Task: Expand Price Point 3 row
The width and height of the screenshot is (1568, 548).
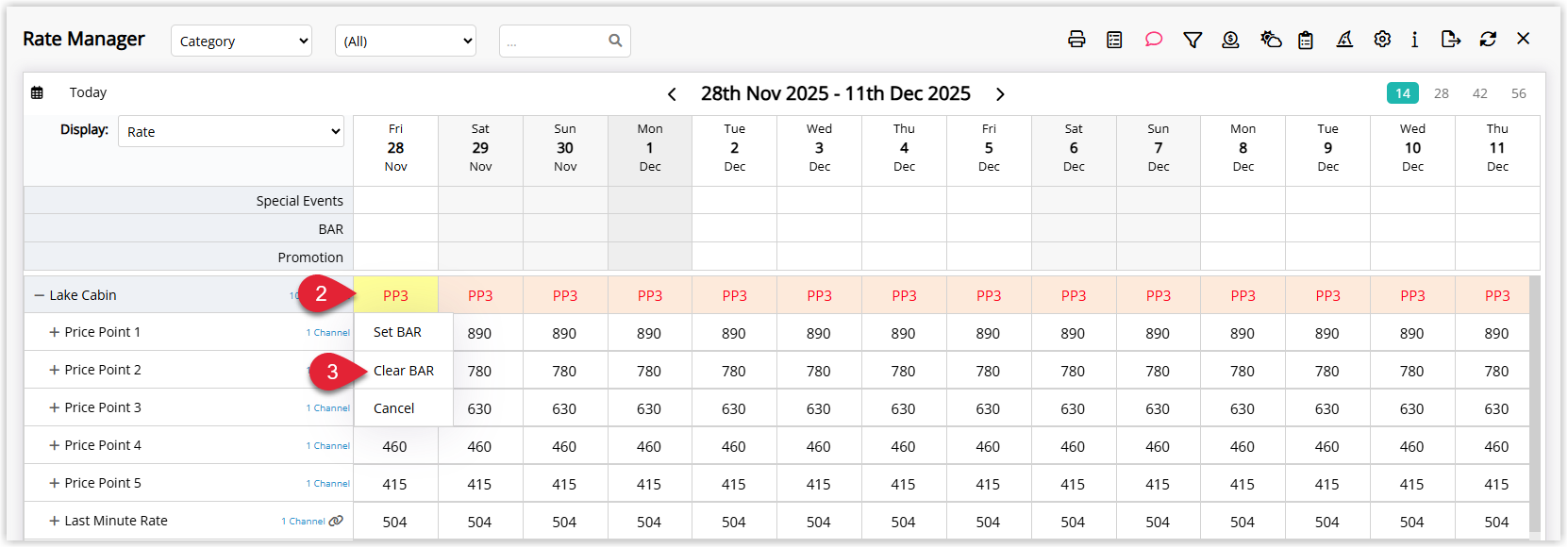Action: [55, 407]
